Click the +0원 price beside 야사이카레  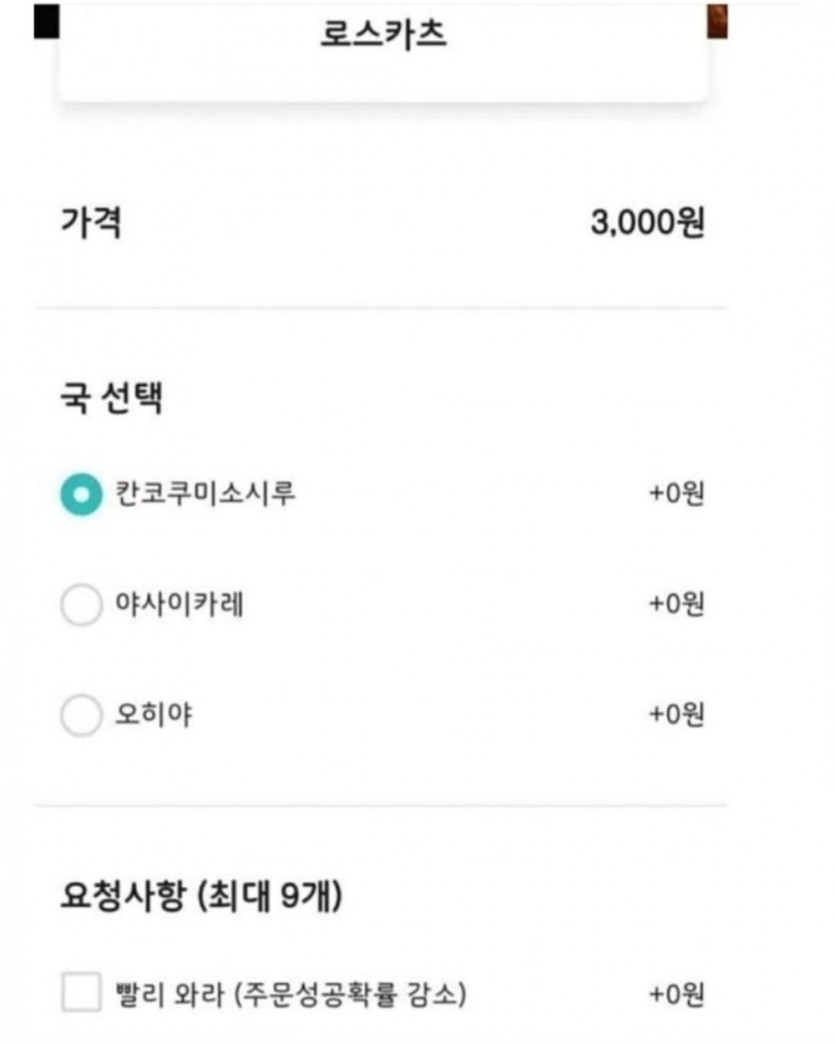[x=676, y=605]
